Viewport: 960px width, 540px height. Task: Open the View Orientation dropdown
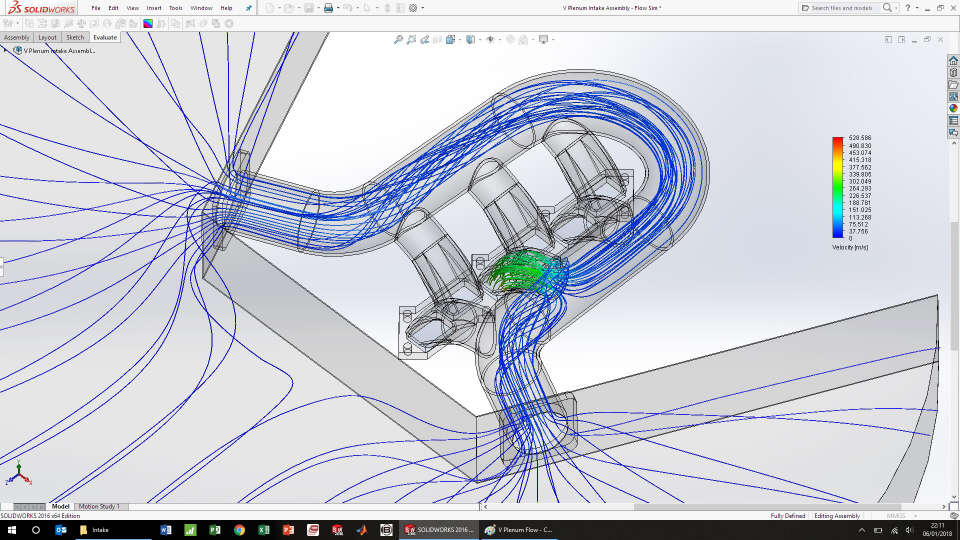(451, 40)
